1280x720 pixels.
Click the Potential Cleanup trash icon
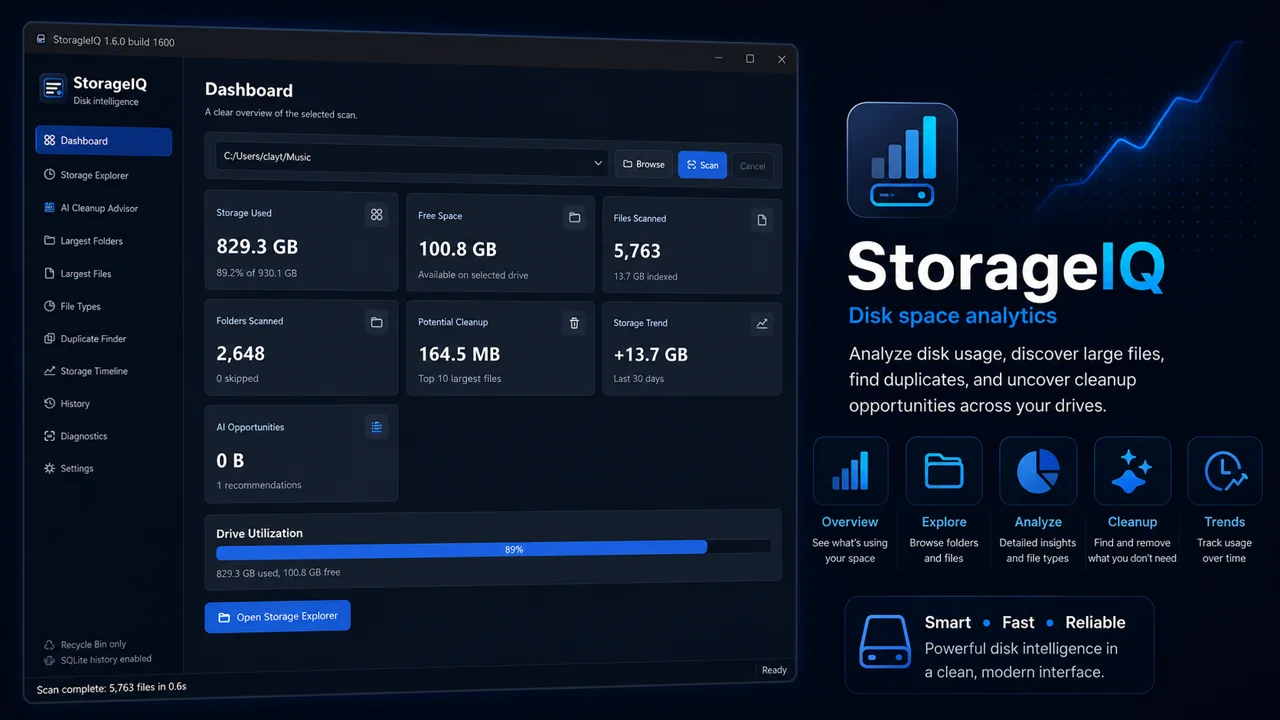point(574,323)
